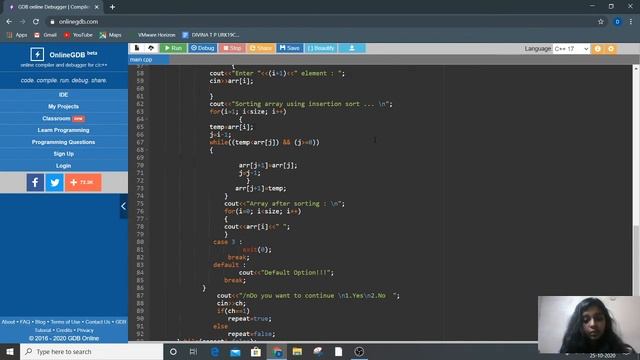Open the Language dropdown showing C++ 17

coord(571,49)
